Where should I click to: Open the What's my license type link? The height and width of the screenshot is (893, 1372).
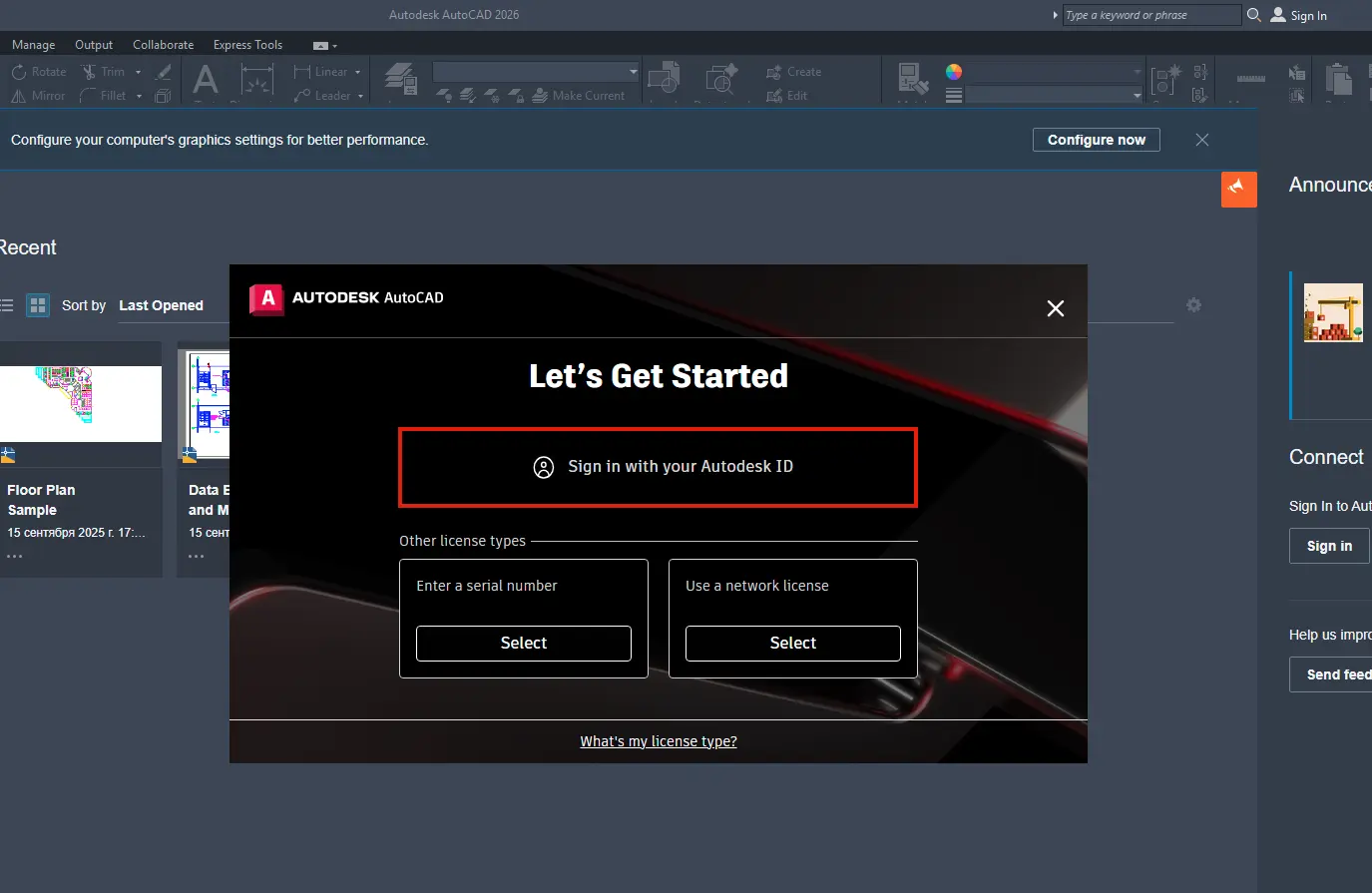659,741
